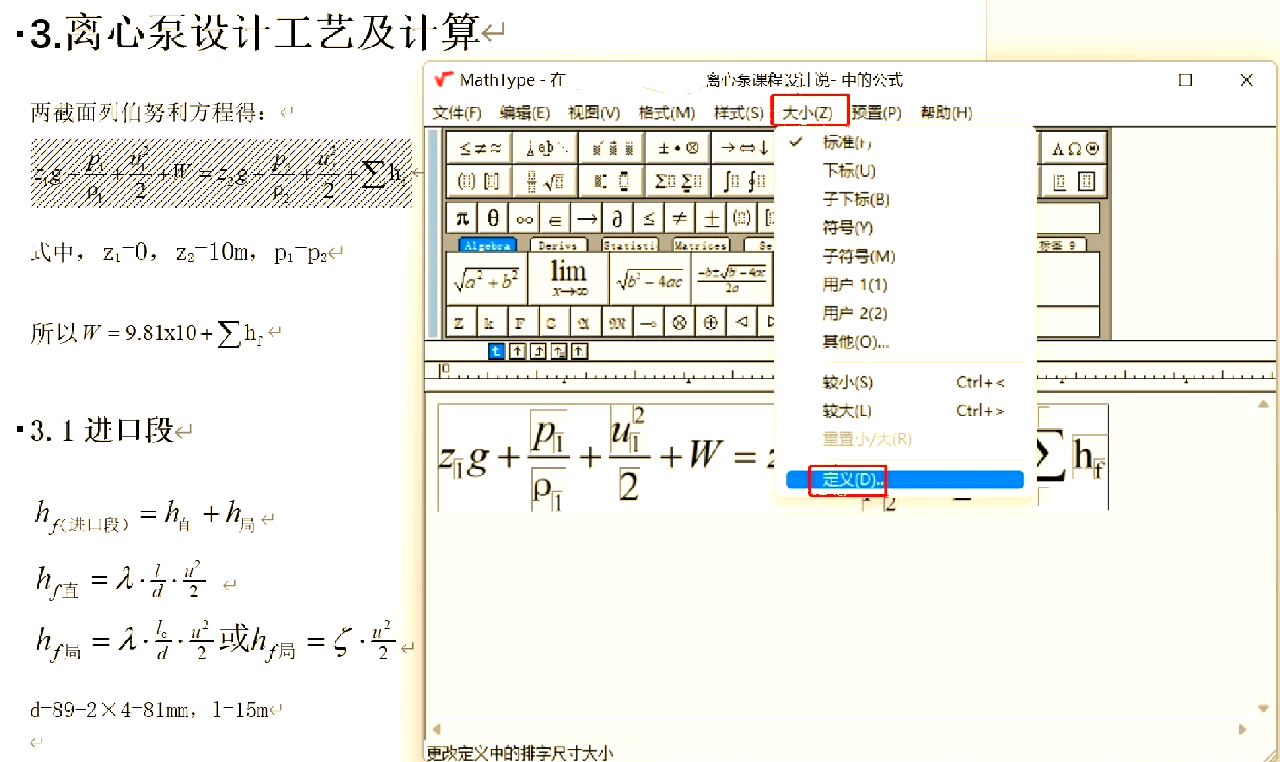The image size is (1280, 762).
Task: Open the relational symbols palette (≤≠≈)
Action: pyautogui.click(x=479, y=148)
